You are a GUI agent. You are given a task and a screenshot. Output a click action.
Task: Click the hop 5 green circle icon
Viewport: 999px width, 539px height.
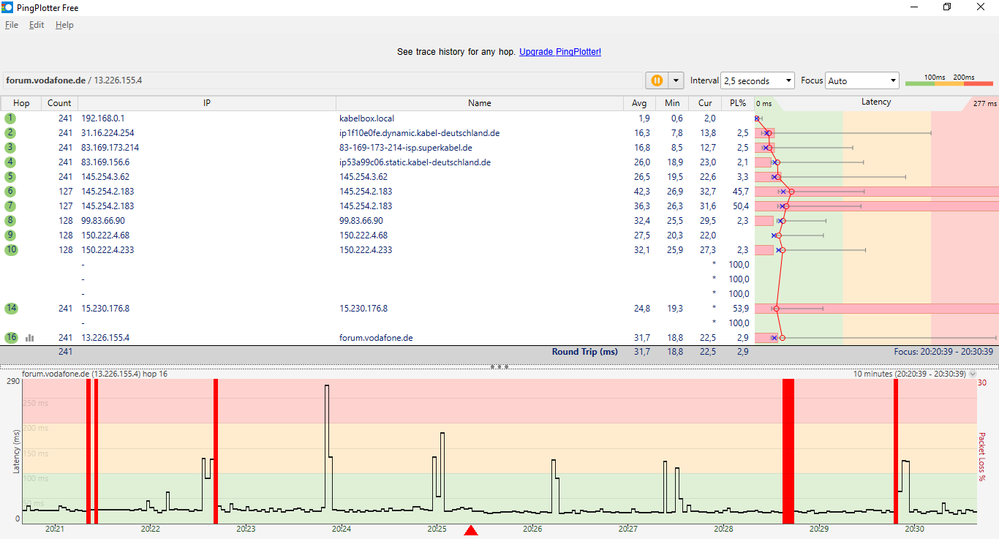[x=10, y=177]
